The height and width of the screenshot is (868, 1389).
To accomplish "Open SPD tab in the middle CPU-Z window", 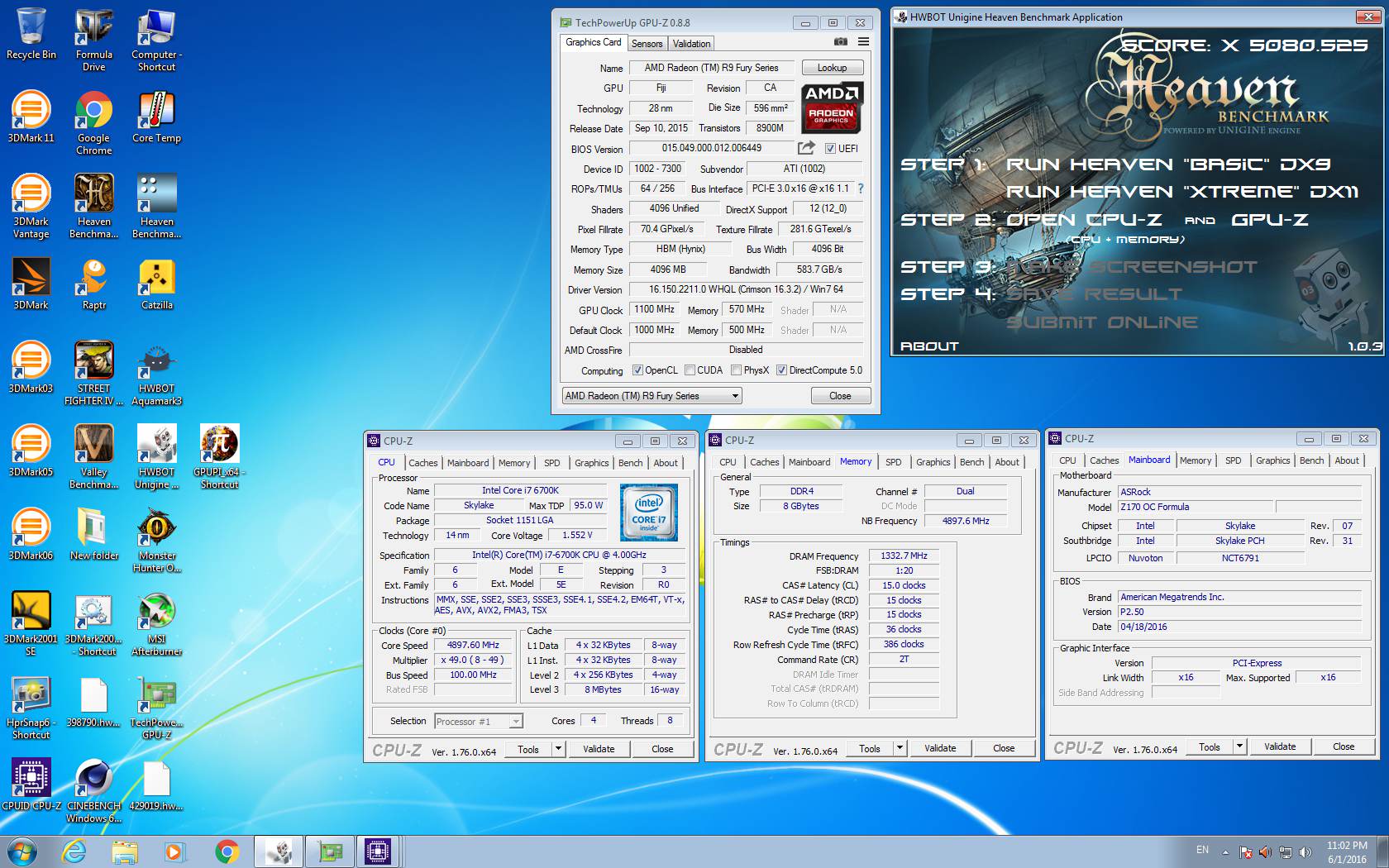I will click(894, 462).
